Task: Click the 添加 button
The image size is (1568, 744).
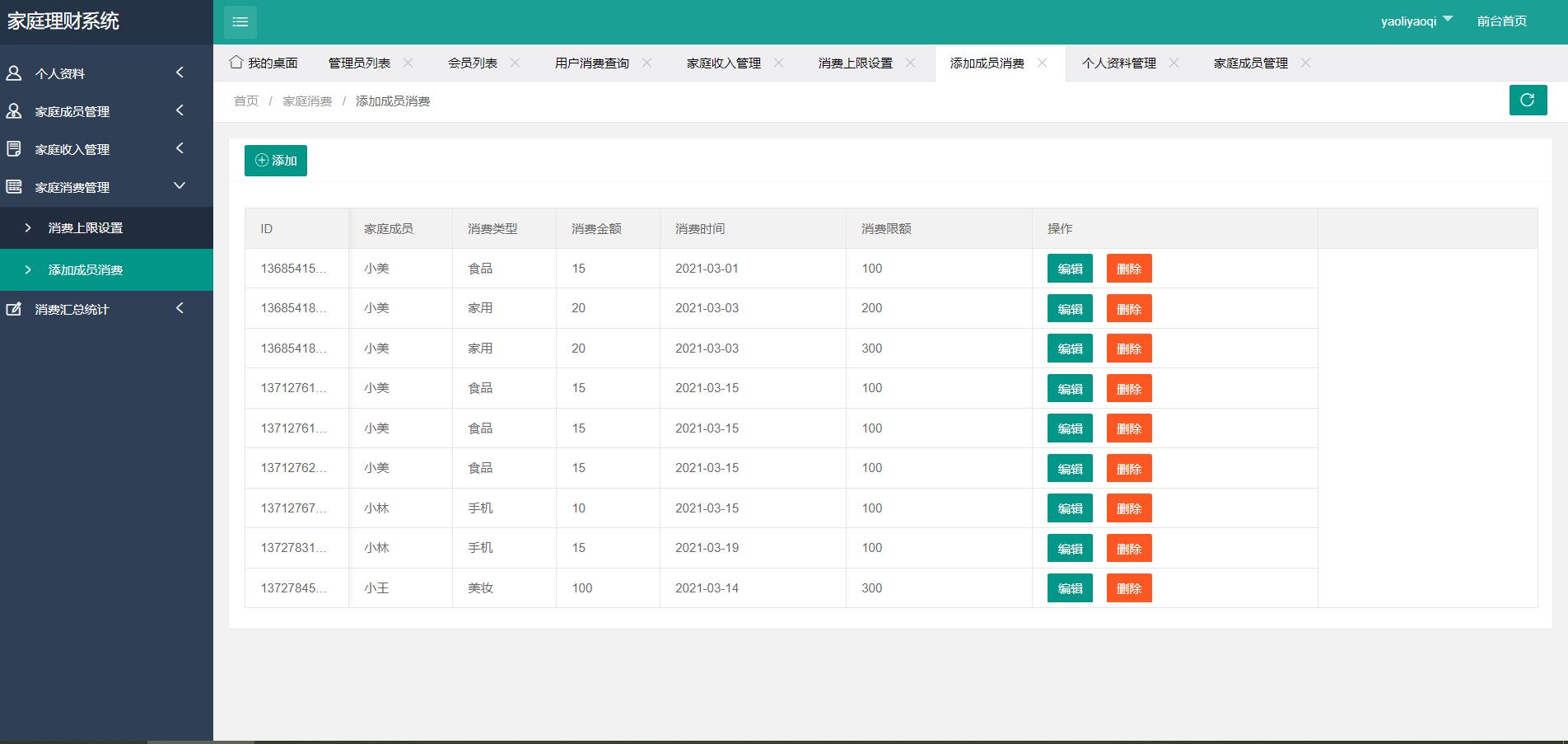Action: 276,161
